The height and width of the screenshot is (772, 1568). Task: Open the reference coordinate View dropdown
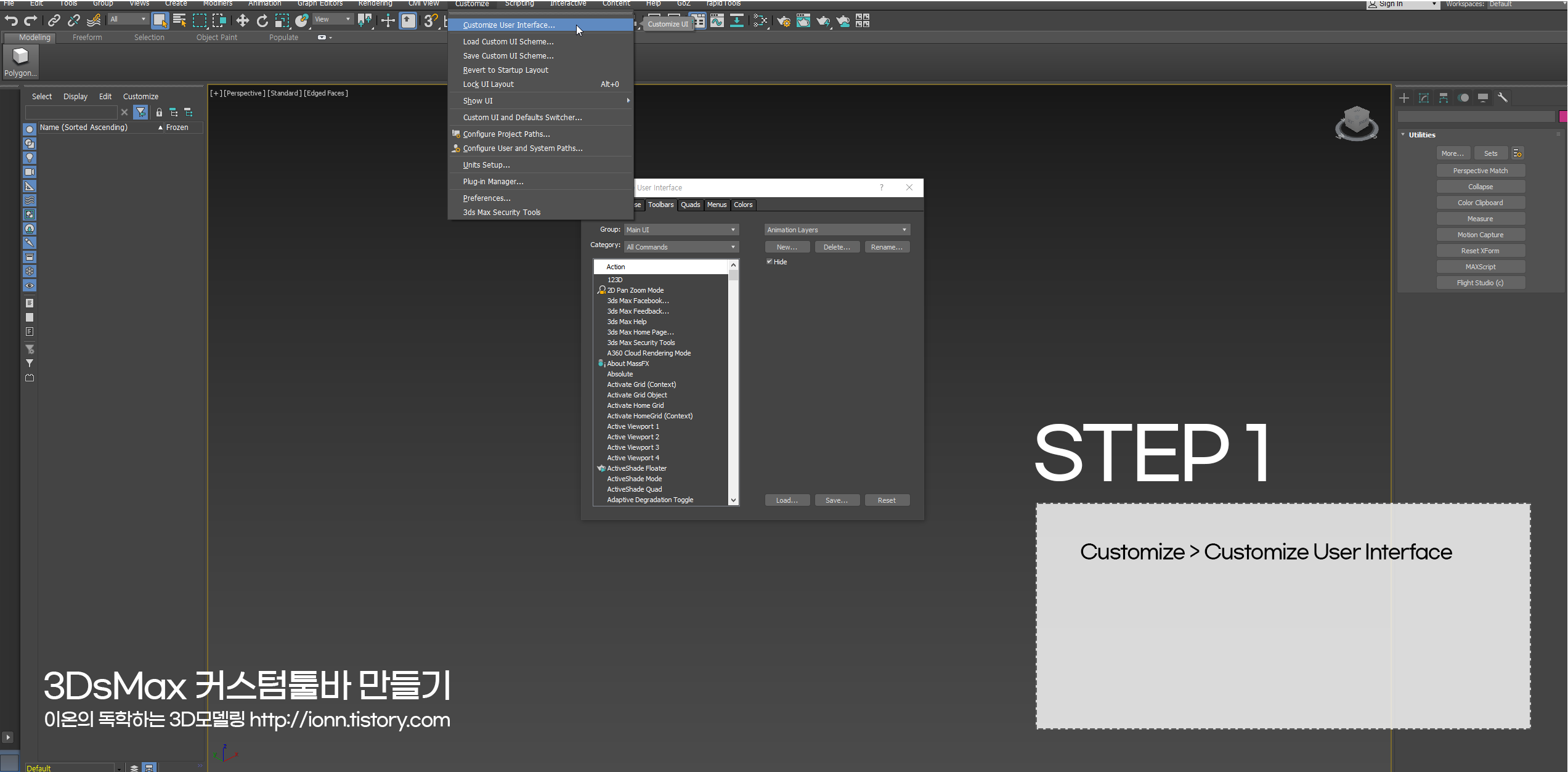(x=333, y=20)
